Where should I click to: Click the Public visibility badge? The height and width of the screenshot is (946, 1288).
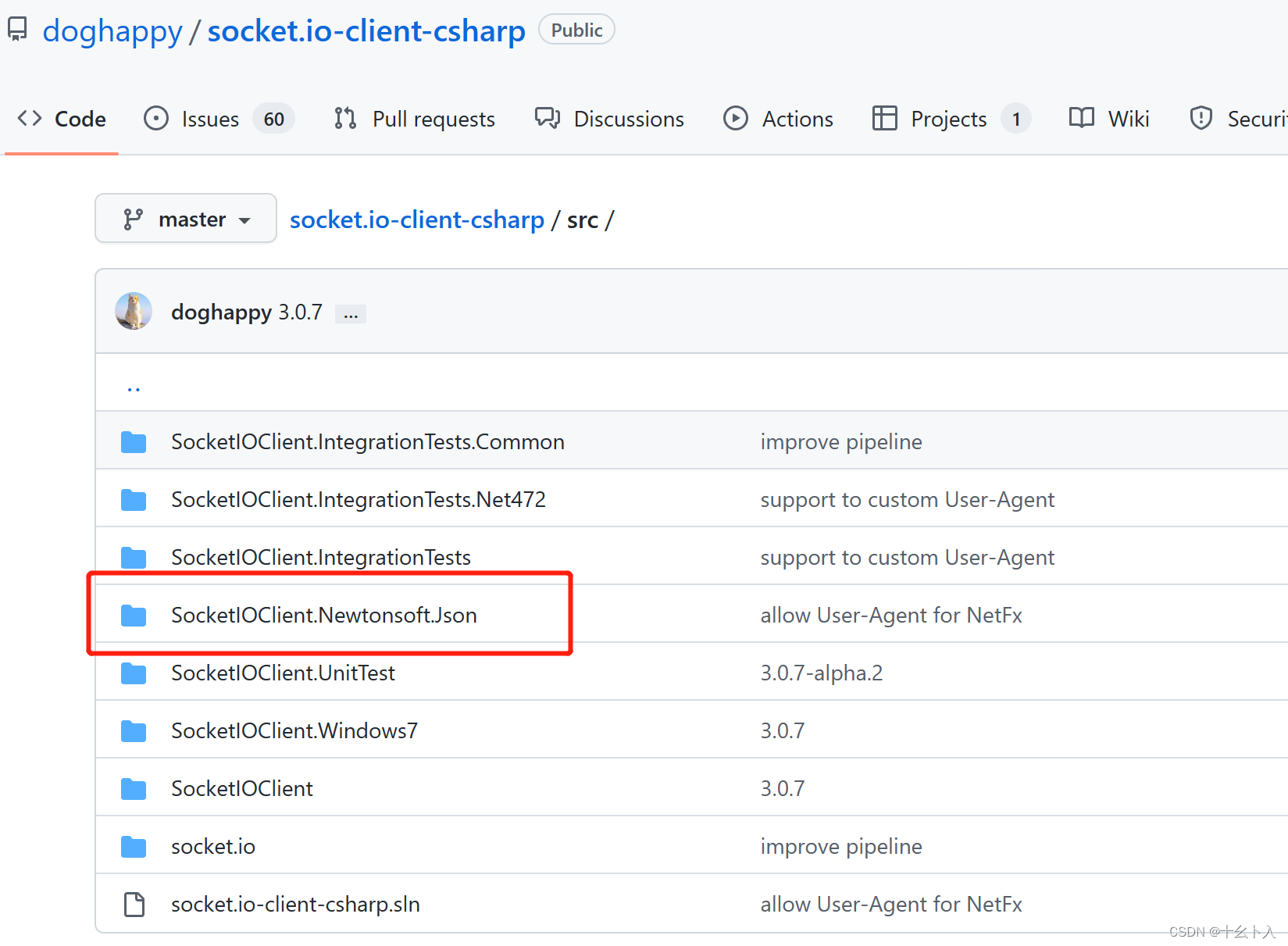[576, 30]
